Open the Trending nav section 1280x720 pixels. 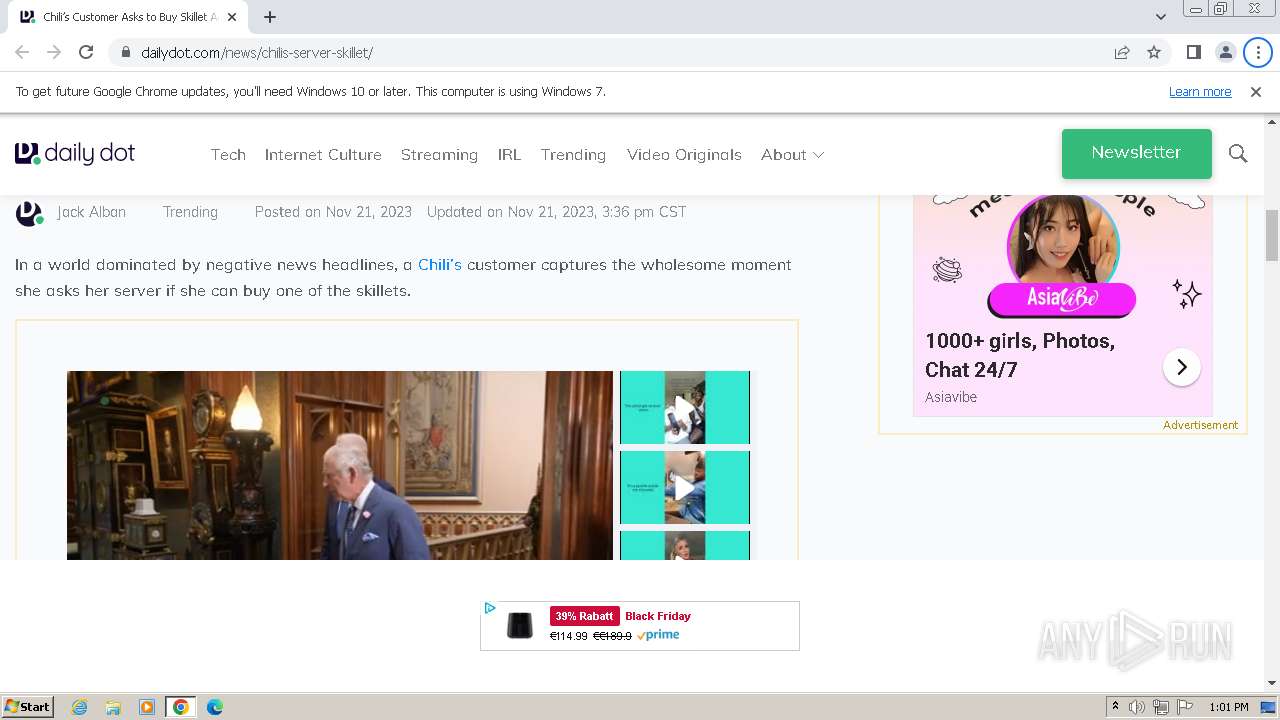573,155
